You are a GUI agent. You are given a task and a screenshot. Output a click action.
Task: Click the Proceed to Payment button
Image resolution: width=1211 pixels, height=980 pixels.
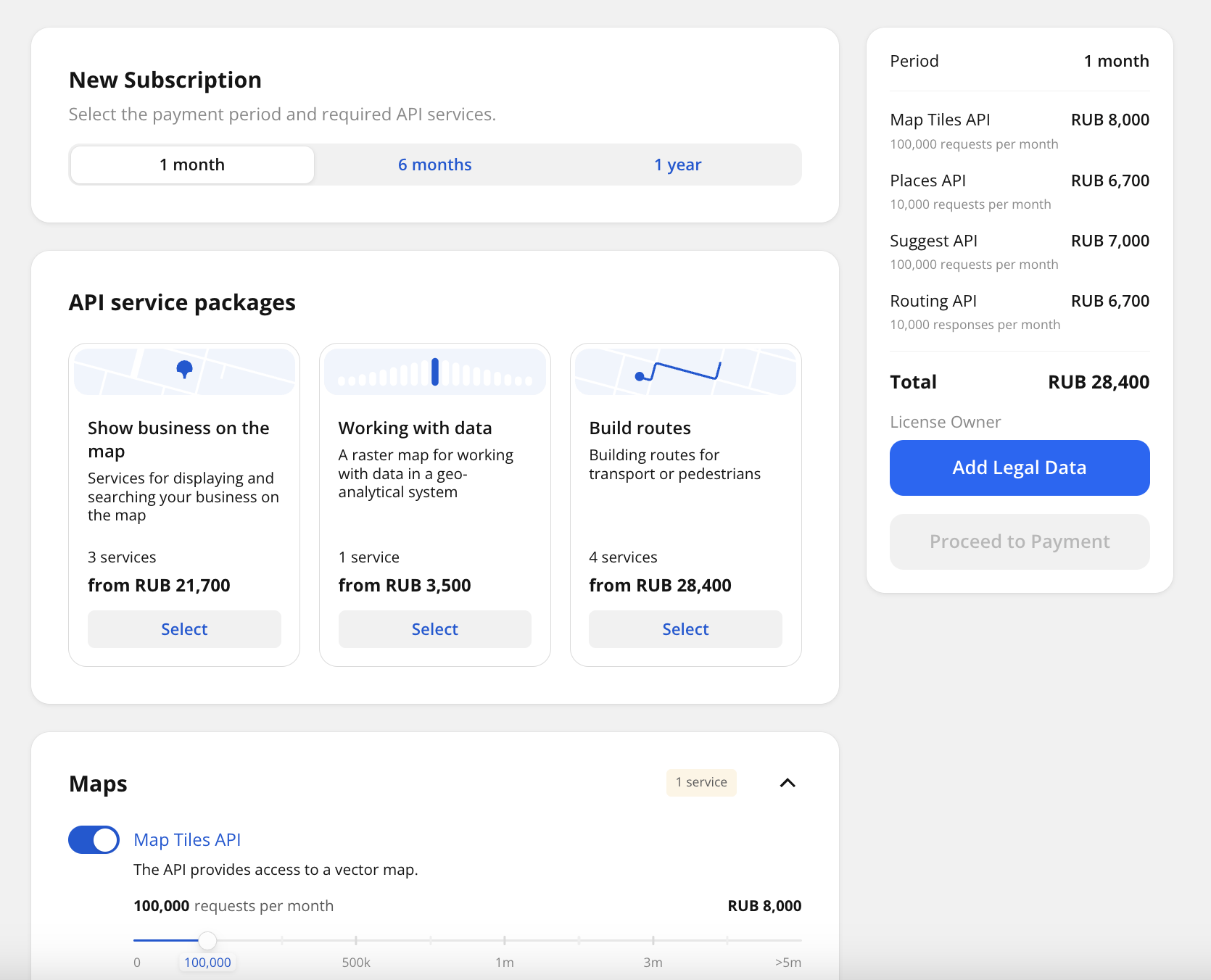(1019, 541)
